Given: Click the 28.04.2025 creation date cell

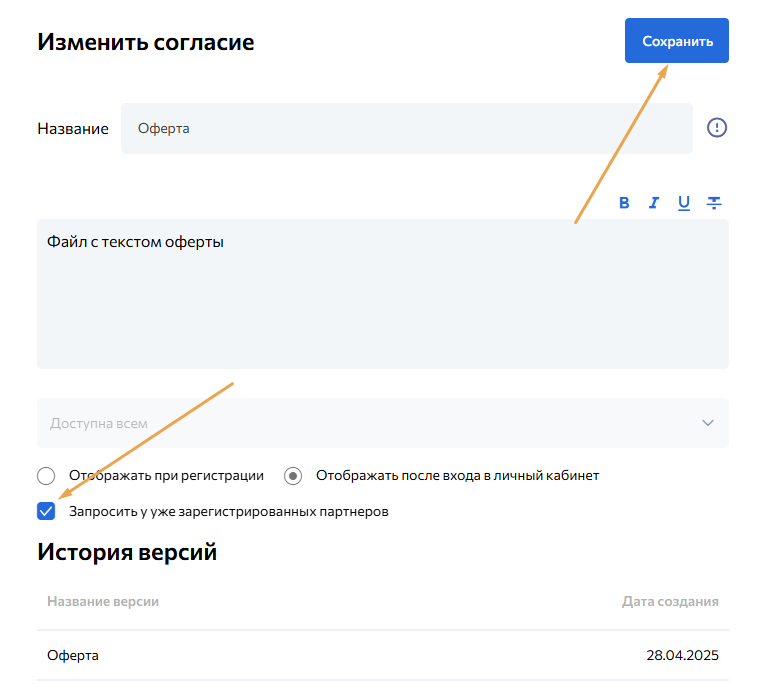Looking at the screenshot, I should click(x=682, y=656).
